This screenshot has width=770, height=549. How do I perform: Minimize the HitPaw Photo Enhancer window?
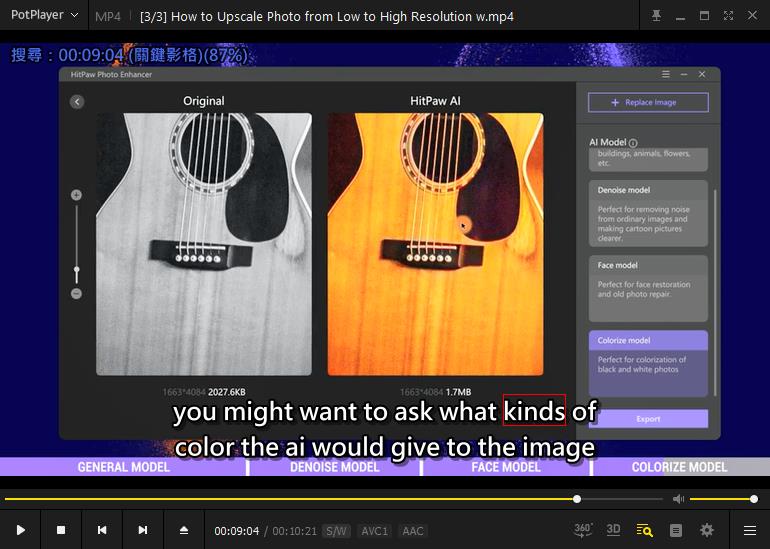click(684, 74)
